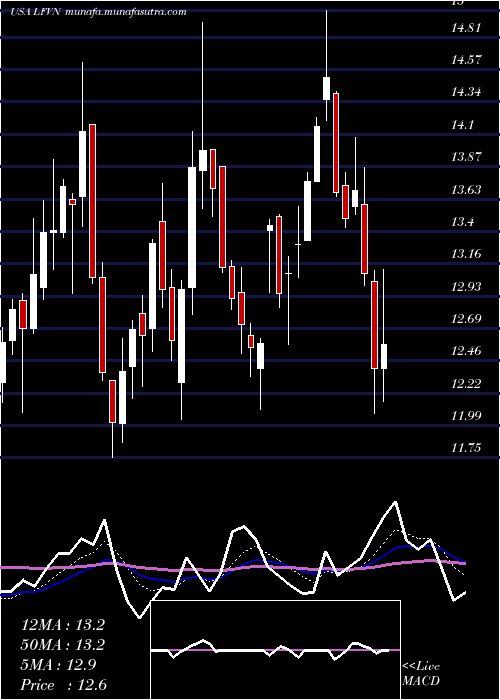Click the Price : 12.6 readout
500x700 pixels.
pos(64,685)
